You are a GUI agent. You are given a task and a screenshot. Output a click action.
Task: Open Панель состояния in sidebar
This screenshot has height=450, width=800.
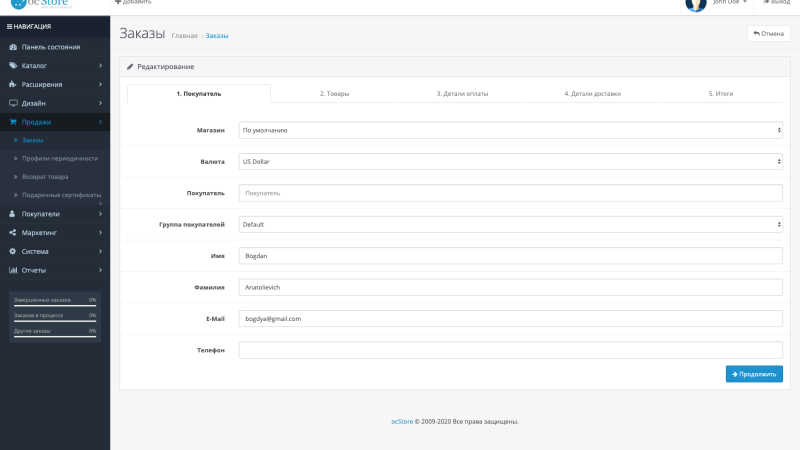point(55,47)
